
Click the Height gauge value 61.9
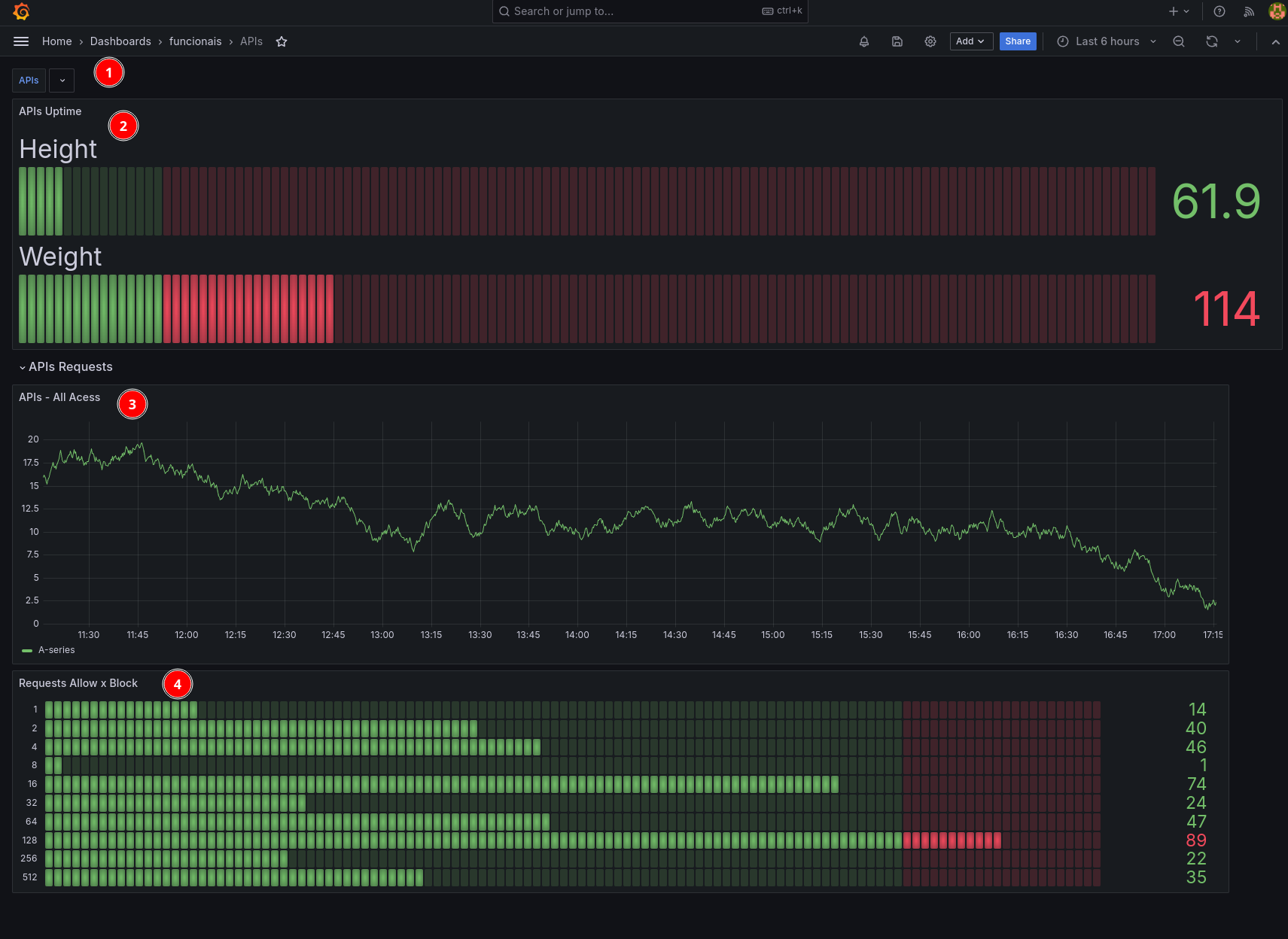click(x=1216, y=202)
